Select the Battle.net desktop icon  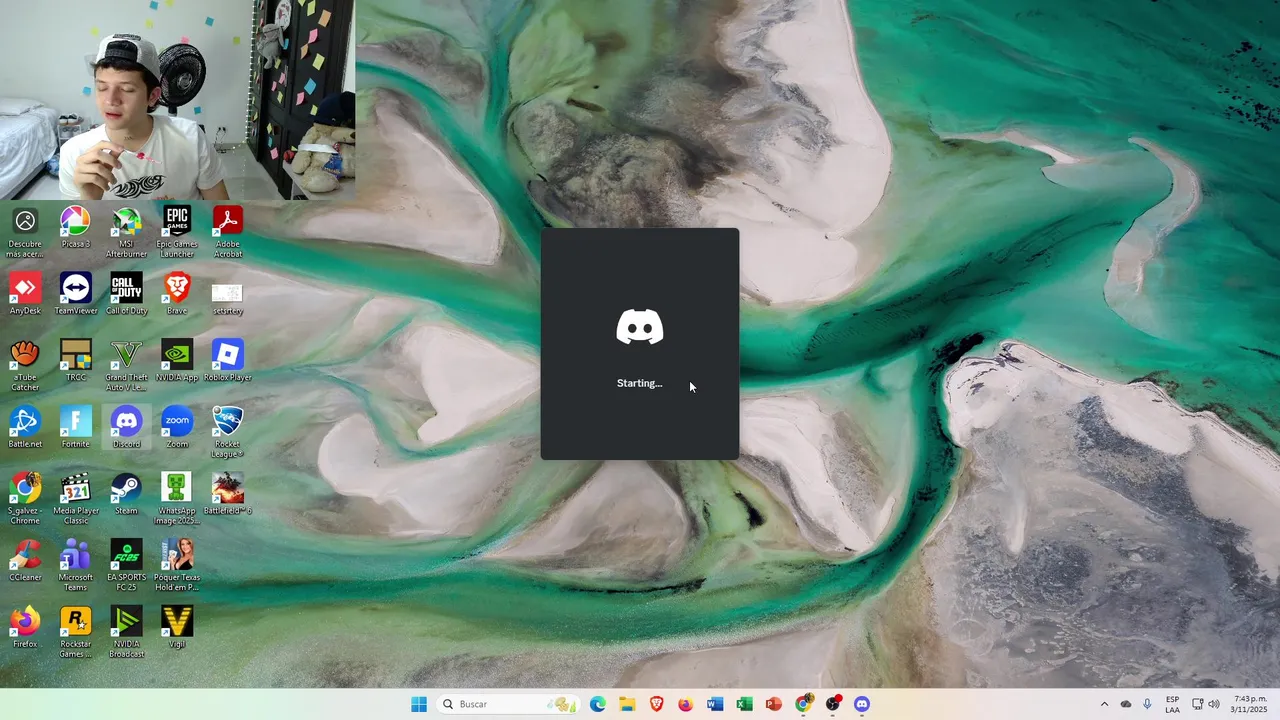pos(25,429)
